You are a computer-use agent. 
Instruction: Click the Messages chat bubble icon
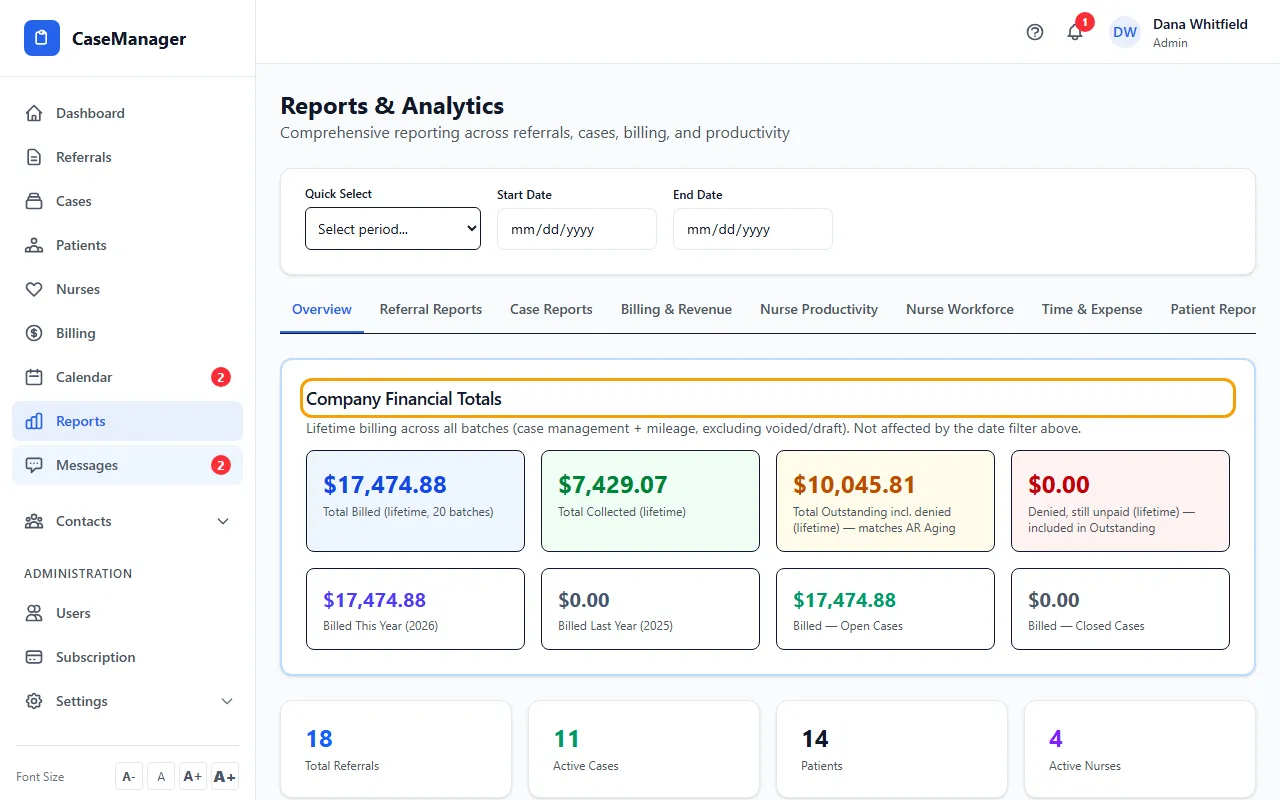pyautogui.click(x=34, y=465)
